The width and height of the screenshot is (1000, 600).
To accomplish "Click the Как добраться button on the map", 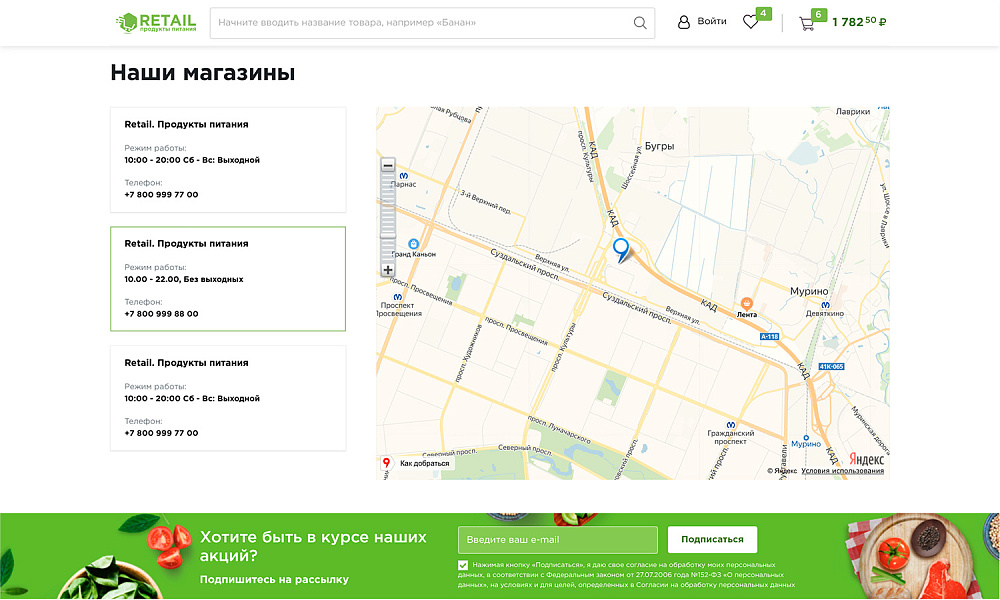I will click(416, 462).
